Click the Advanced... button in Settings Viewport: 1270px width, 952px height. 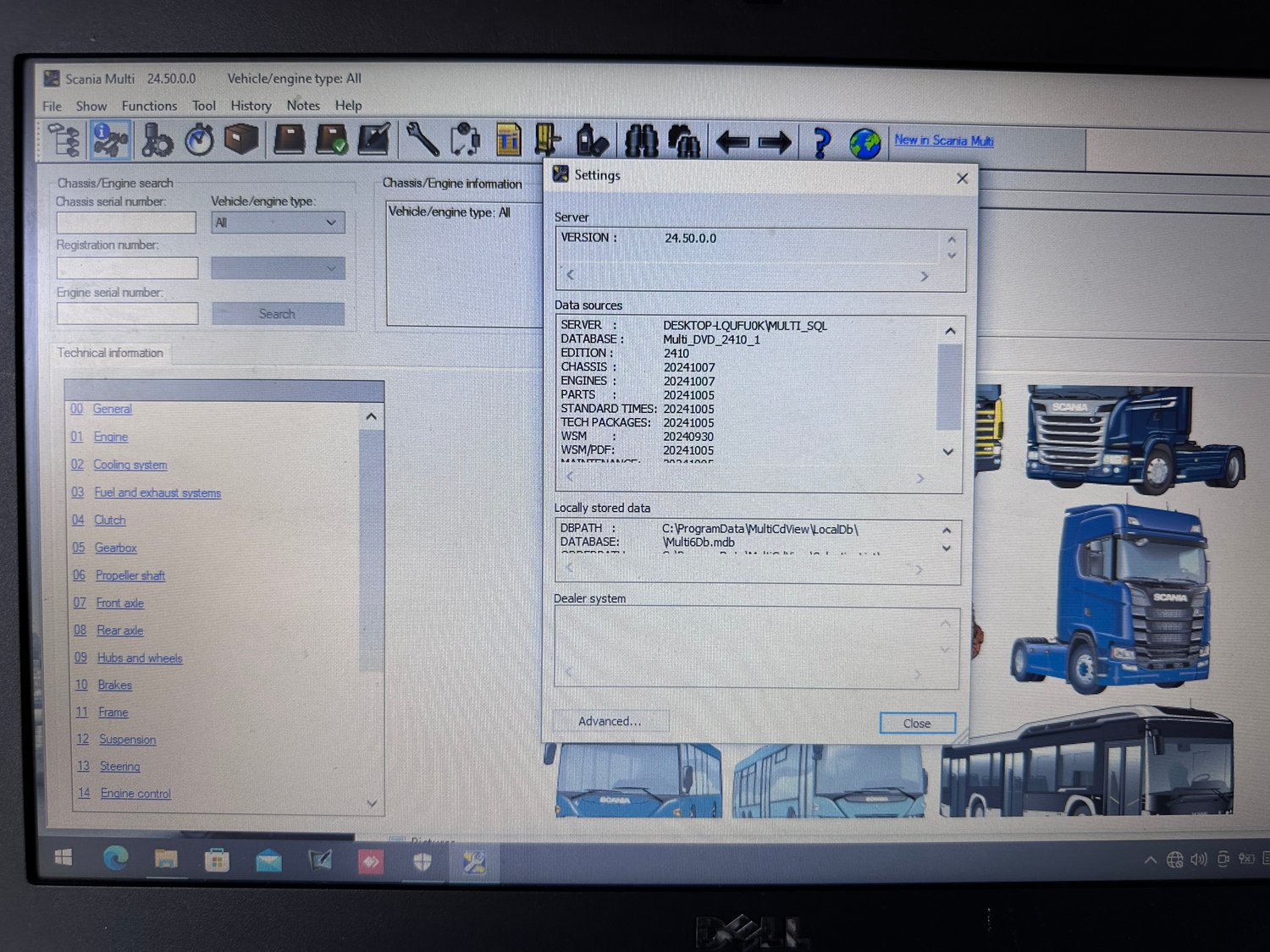pyautogui.click(x=610, y=721)
